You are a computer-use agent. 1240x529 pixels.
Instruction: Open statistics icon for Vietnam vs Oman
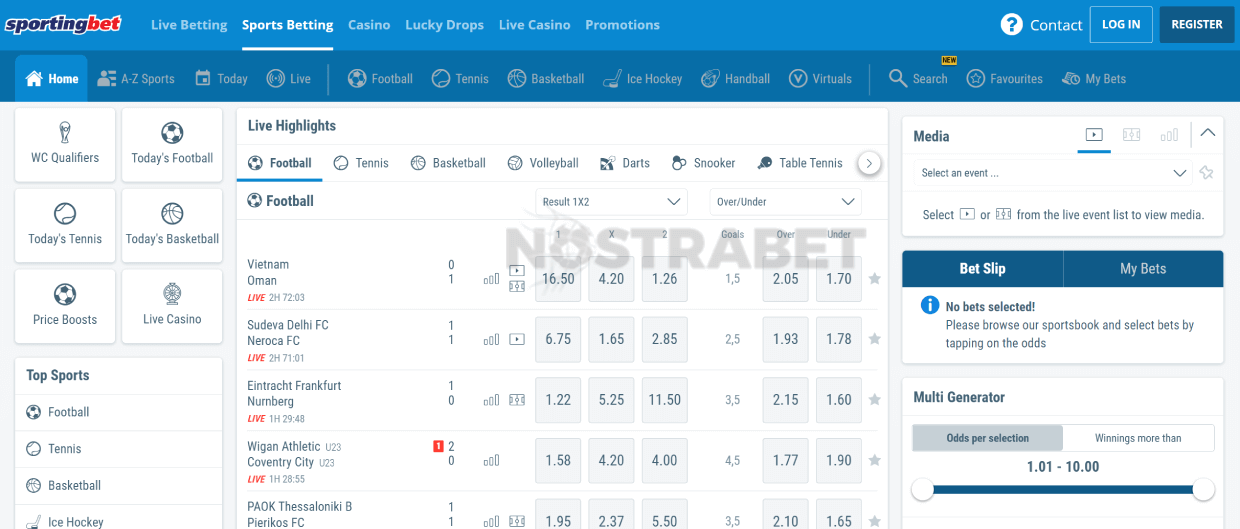[x=491, y=279]
